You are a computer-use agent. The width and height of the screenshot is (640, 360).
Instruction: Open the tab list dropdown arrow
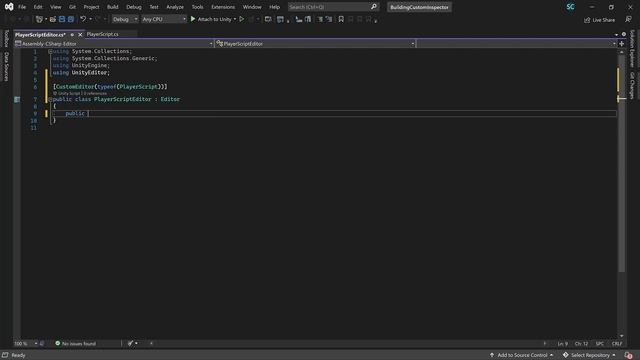click(616, 35)
